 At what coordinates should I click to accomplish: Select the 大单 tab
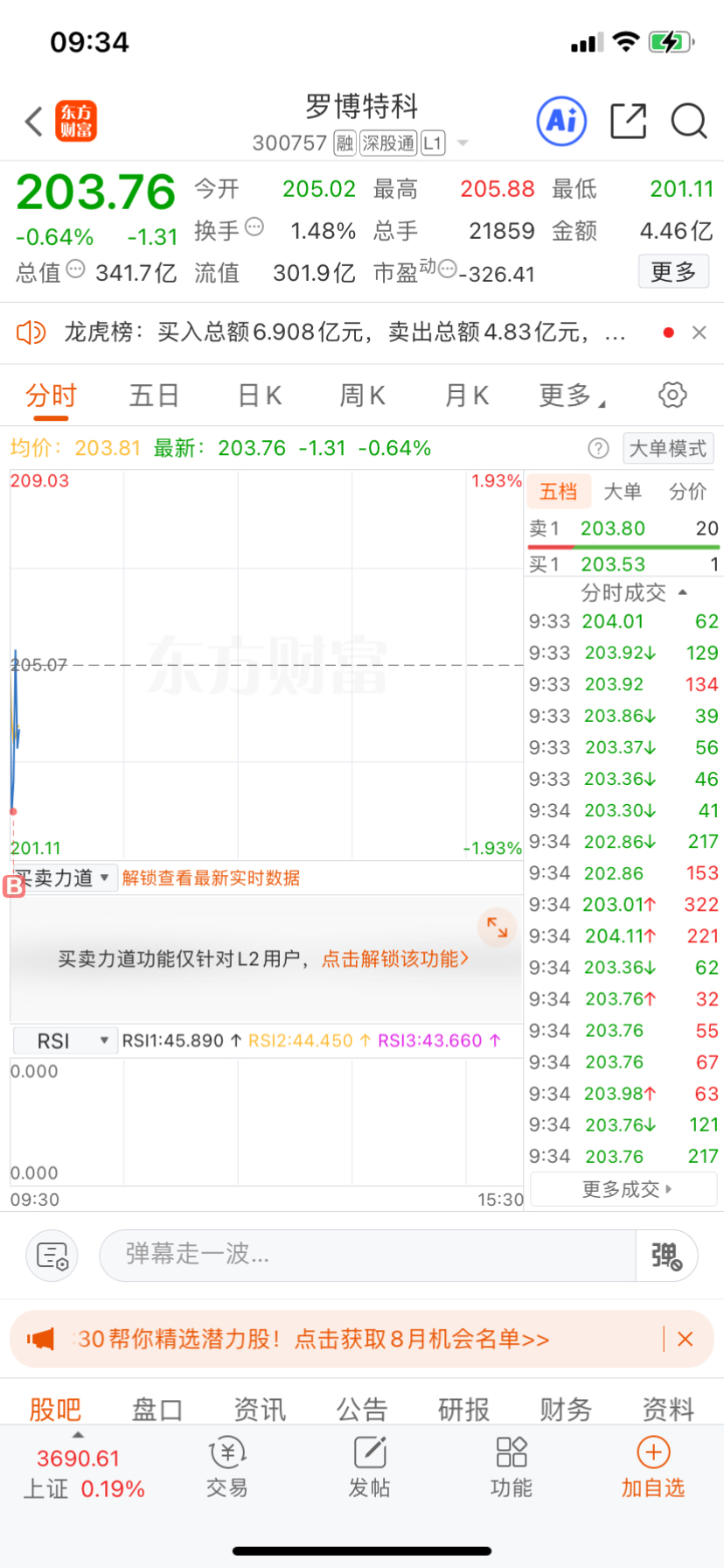click(623, 492)
